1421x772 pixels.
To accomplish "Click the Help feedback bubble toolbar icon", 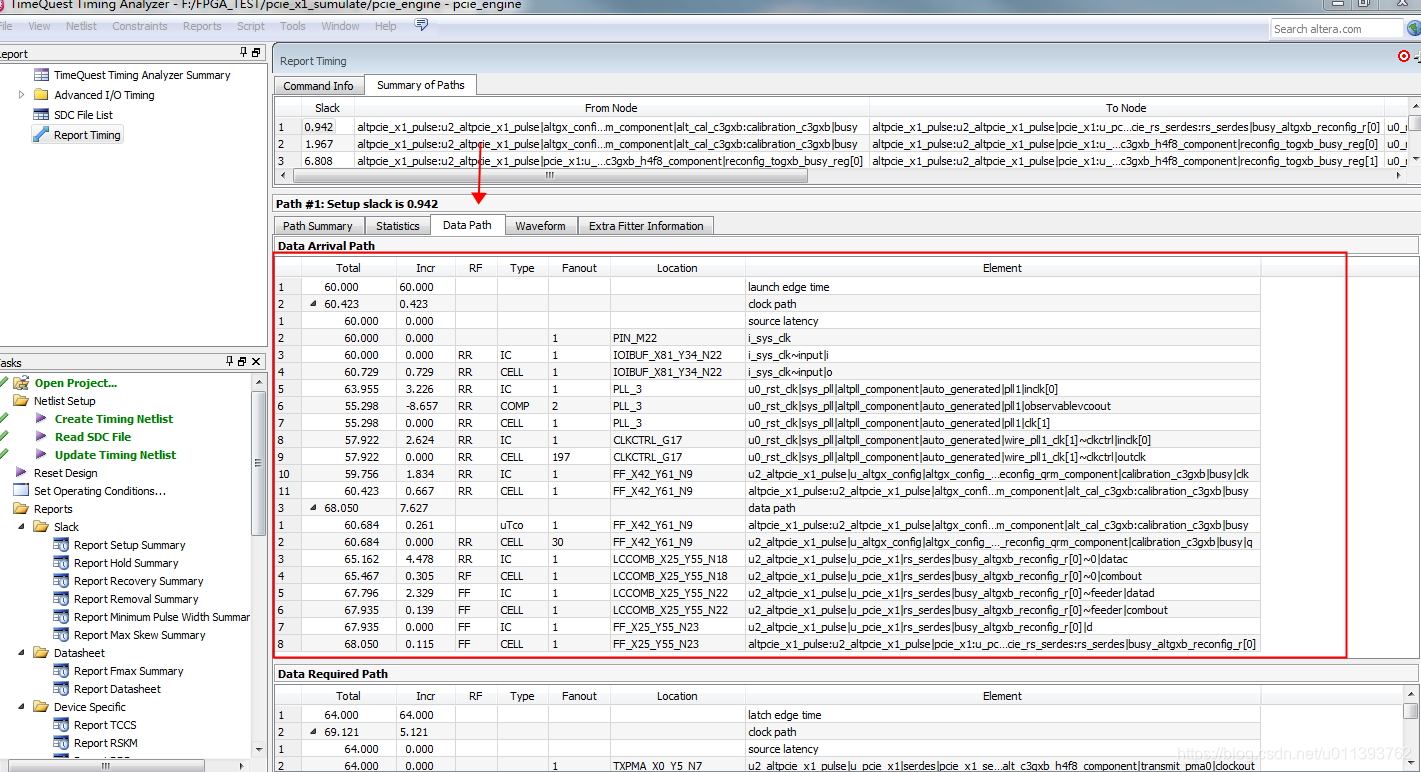I will 421,25.
